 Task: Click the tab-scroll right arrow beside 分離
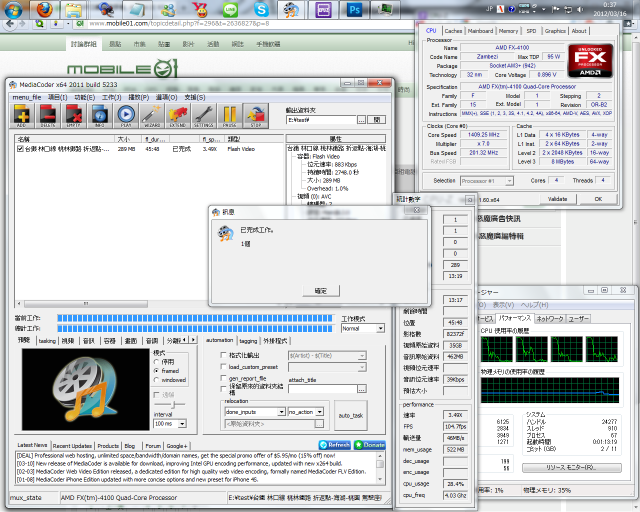click(x=193, y=340)
